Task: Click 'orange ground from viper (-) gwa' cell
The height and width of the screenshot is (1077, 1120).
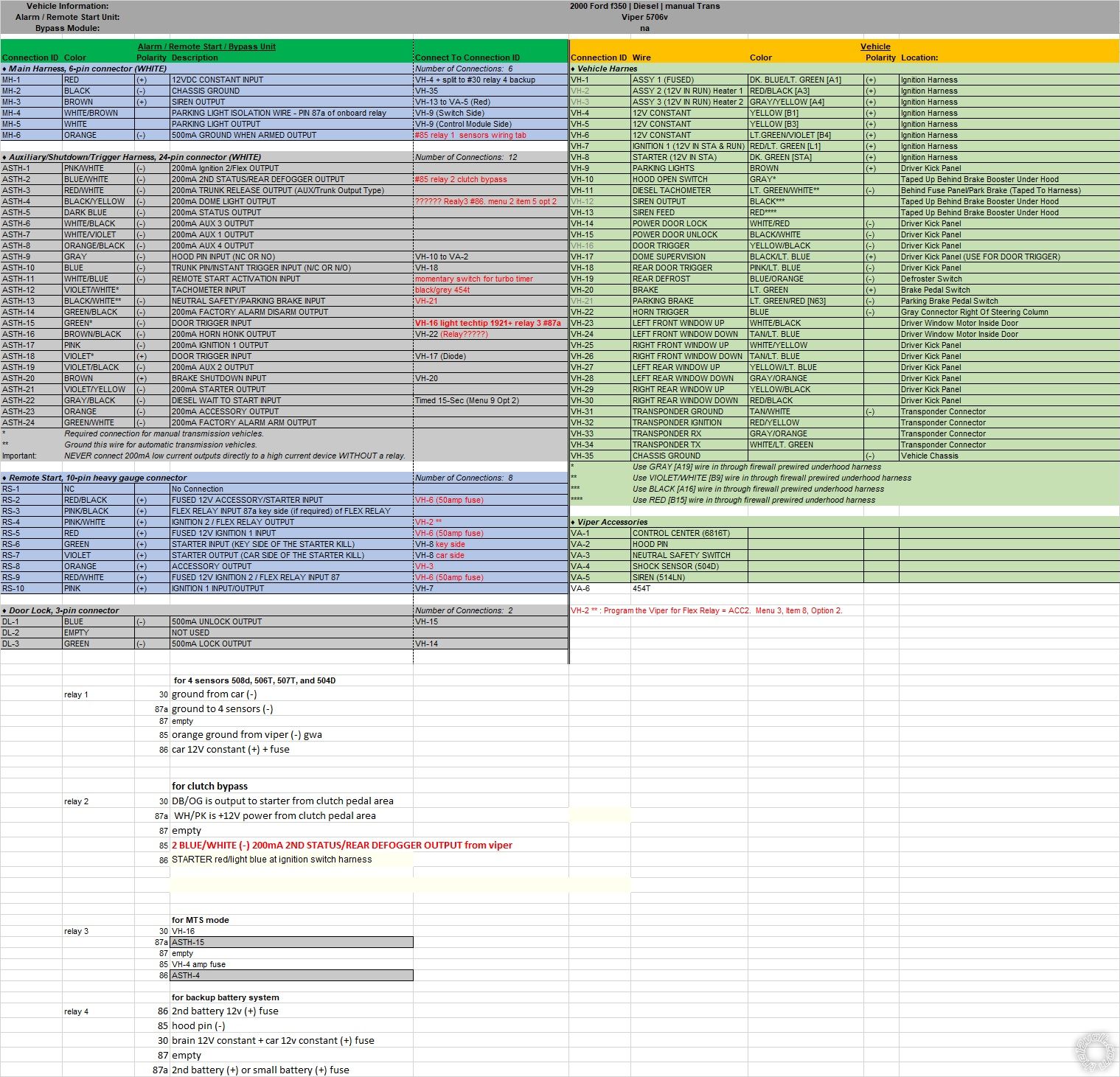Action: (247, 734)
